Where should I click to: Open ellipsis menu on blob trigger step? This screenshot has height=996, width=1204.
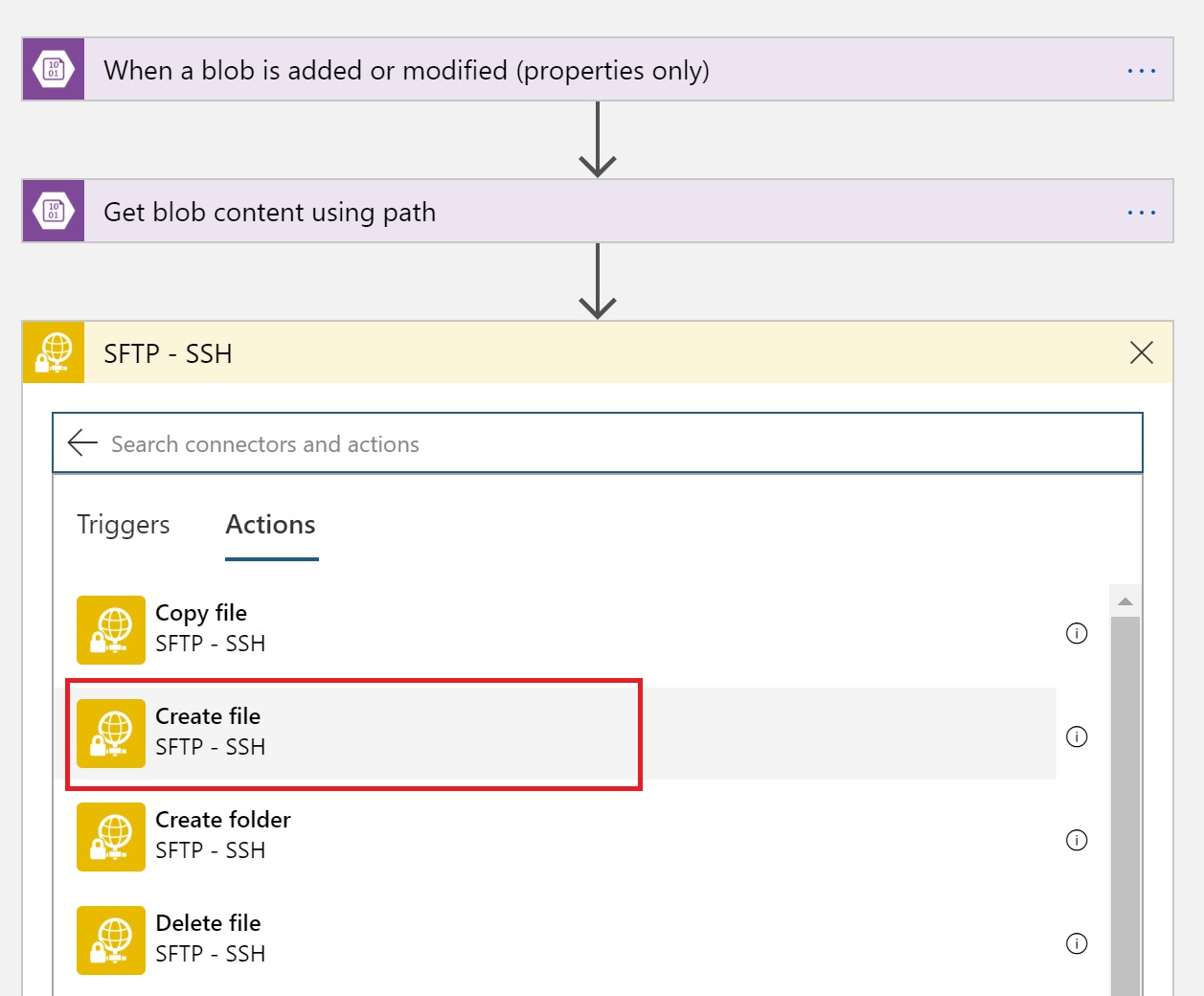click(x=1141, y=71)
